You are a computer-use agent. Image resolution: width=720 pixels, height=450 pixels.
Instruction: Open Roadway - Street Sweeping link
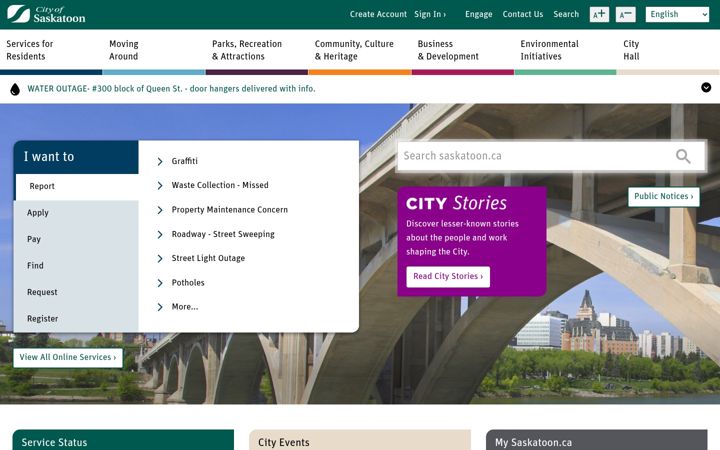[223, 234]
